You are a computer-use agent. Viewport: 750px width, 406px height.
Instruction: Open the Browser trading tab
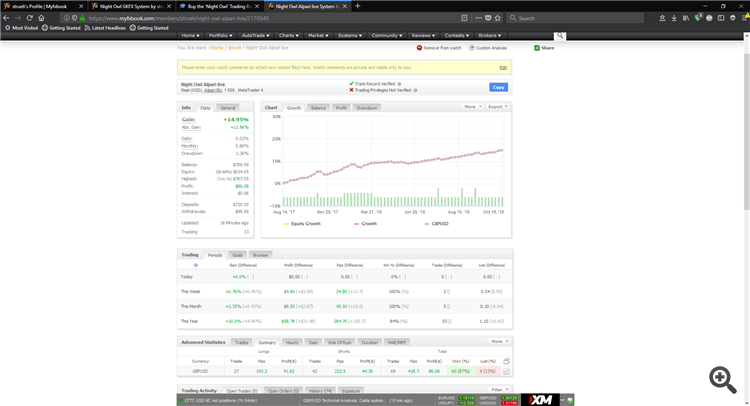(260, 255)
